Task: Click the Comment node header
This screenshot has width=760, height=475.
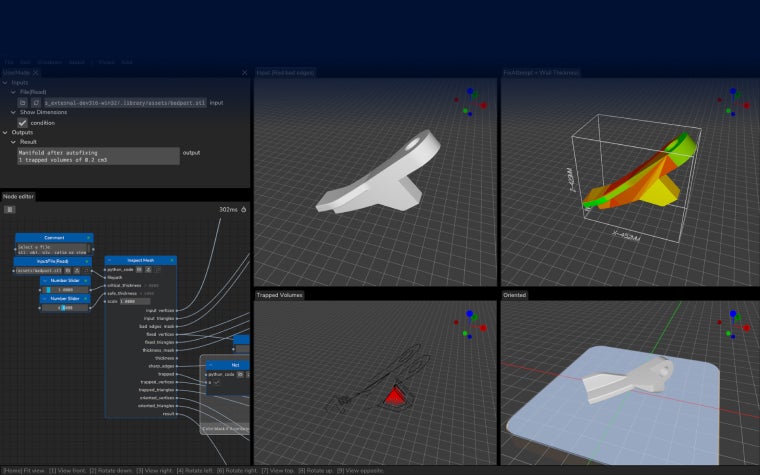Action: 54,238
